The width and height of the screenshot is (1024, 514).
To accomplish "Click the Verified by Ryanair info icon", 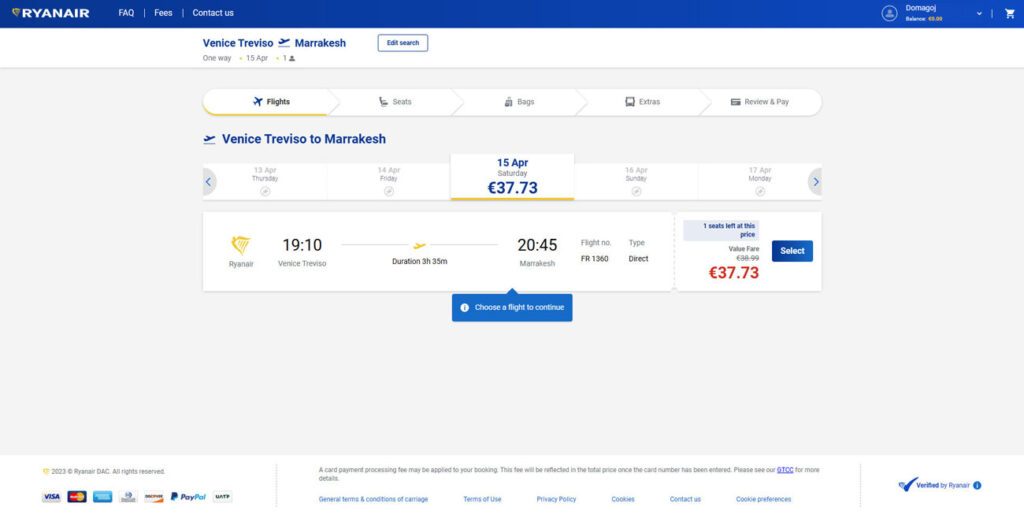I will [977, 485].
